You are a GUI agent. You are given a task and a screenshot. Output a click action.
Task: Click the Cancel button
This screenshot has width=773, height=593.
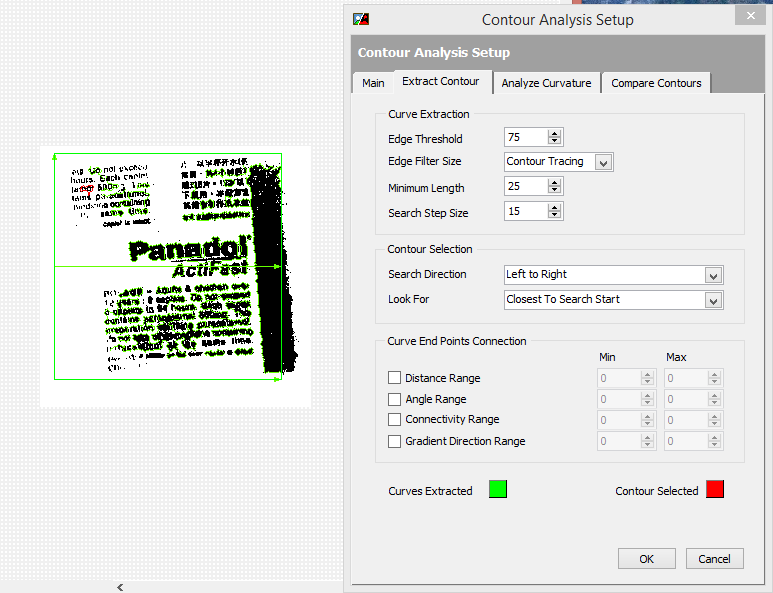[714, 559]
